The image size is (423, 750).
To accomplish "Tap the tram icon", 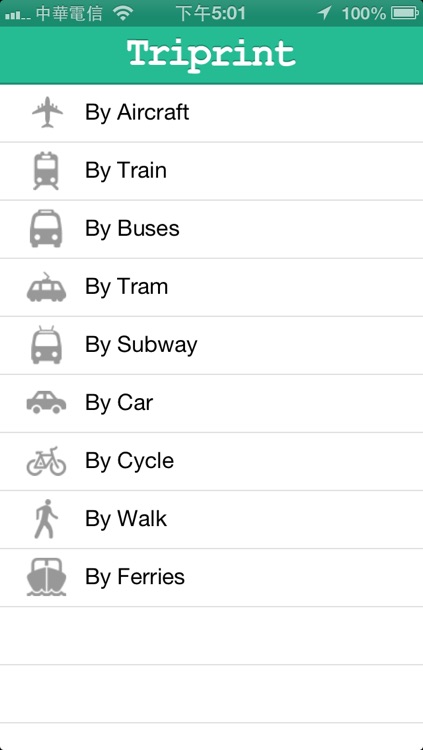I will [x=46, y=287].
